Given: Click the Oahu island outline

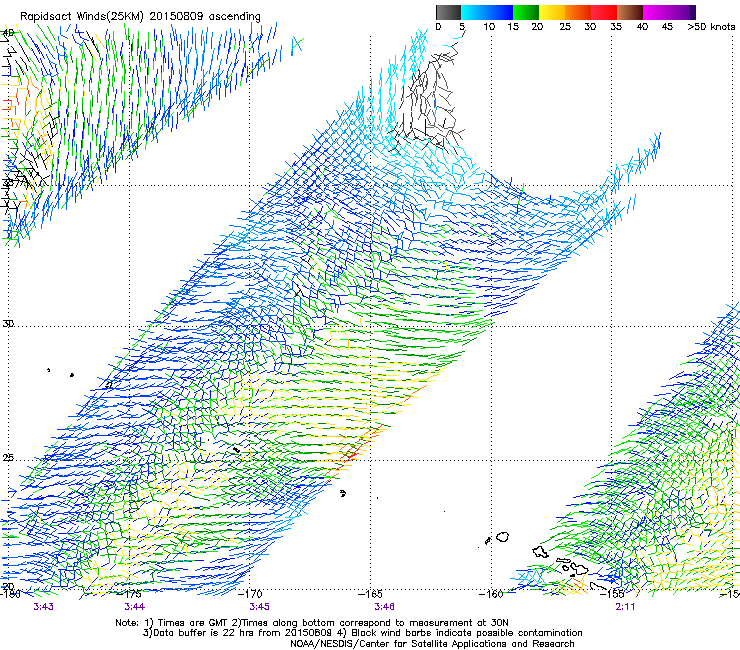Looking at the screenshot, I should tap(540, 552).
